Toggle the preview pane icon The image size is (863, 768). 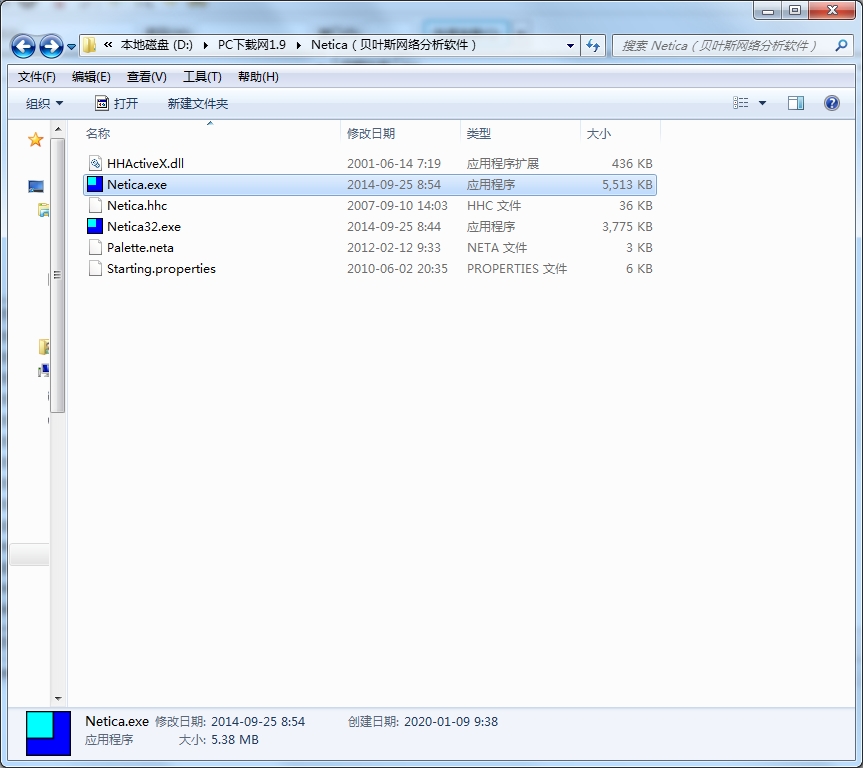pyautogui.click(x=796, y=103)
